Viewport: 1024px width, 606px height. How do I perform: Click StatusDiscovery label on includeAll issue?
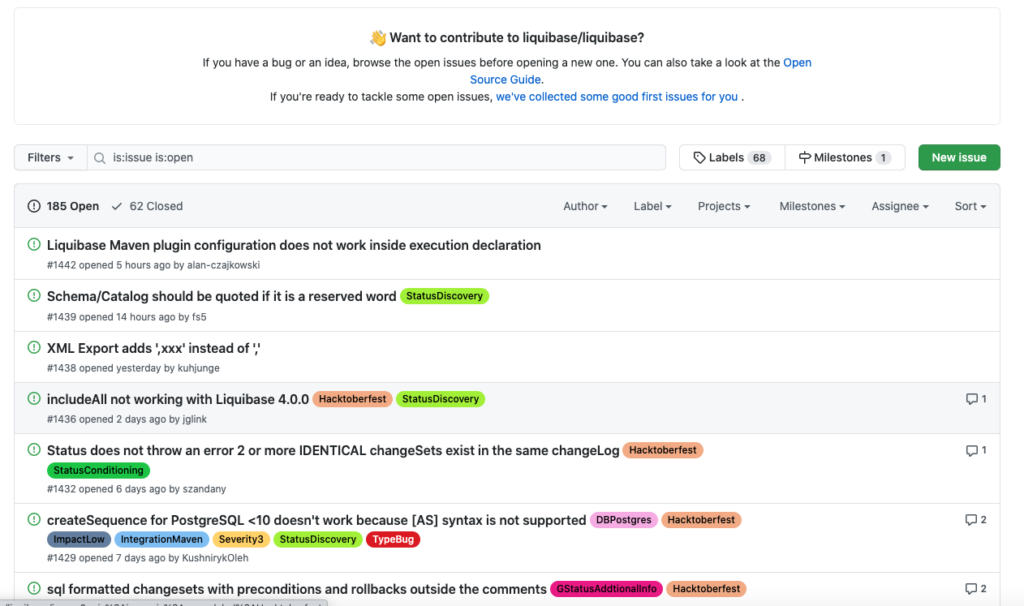440,399
